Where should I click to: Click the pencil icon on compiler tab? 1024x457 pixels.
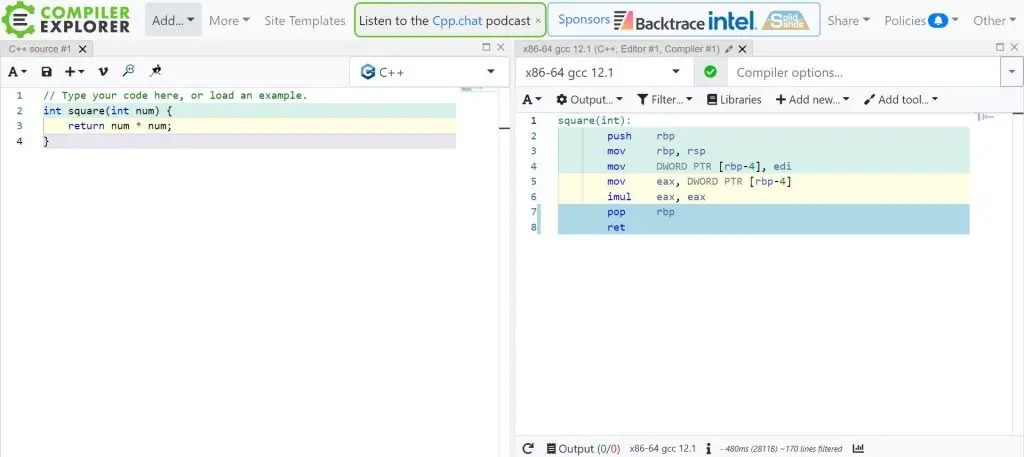[729, 49]
